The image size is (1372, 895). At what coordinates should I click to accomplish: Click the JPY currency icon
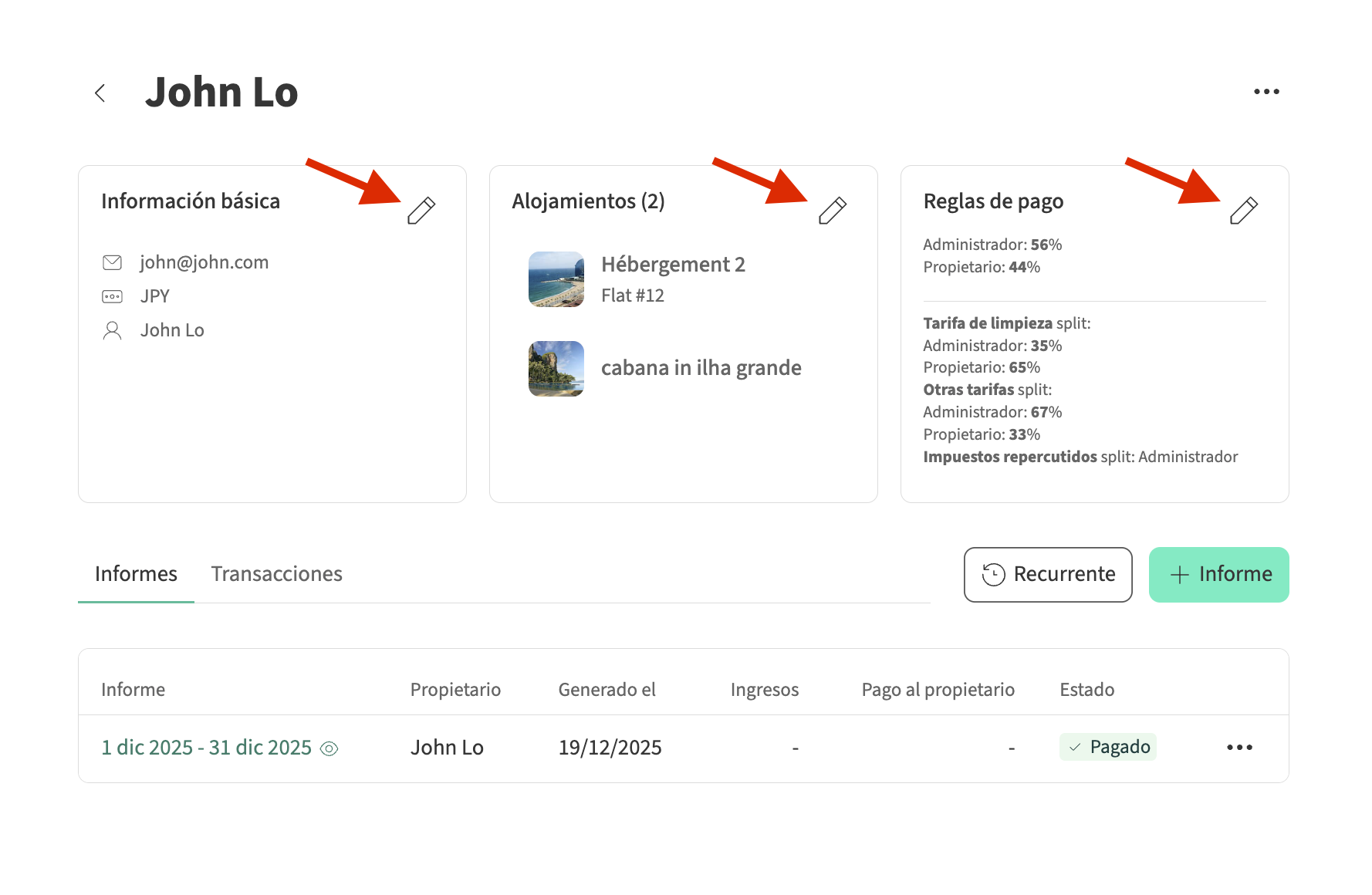click(113, 296)
